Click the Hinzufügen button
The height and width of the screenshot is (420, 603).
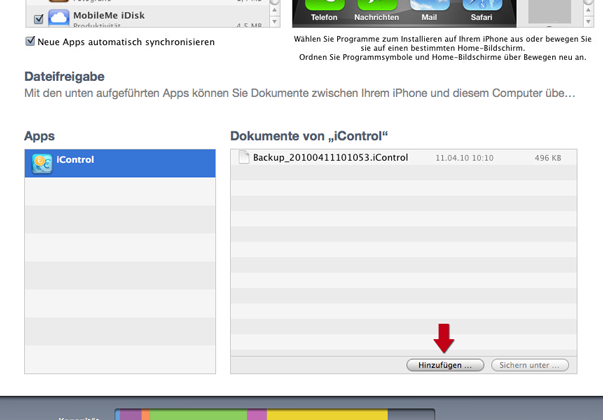(x=445, y=365)
